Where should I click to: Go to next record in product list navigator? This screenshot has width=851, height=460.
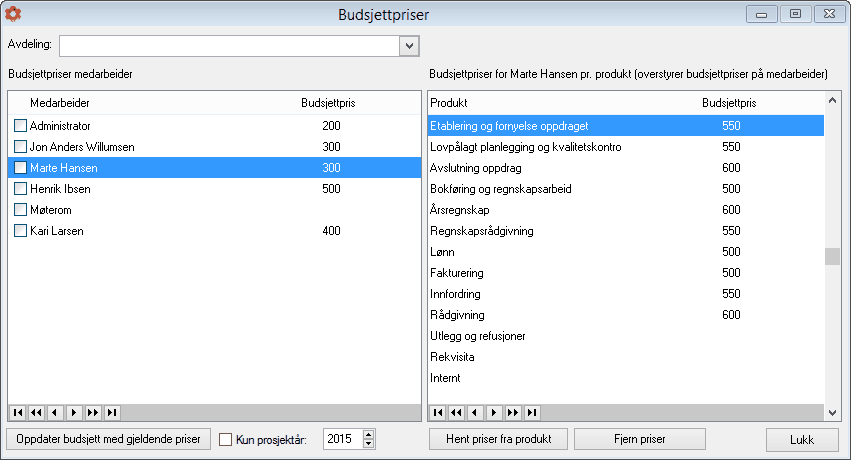pos(494,412)
